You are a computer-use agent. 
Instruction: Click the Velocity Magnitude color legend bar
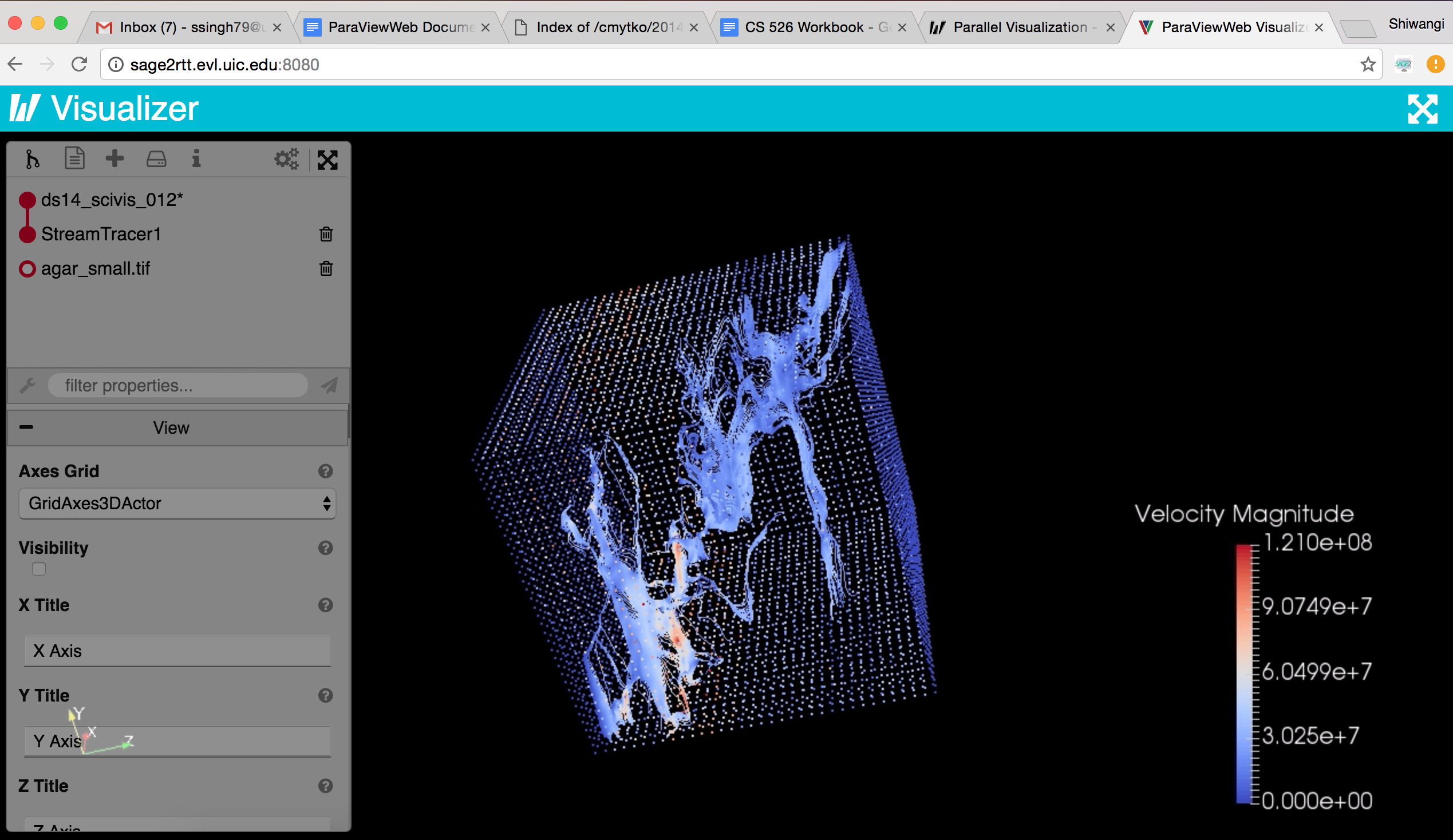coord(1243,673)
